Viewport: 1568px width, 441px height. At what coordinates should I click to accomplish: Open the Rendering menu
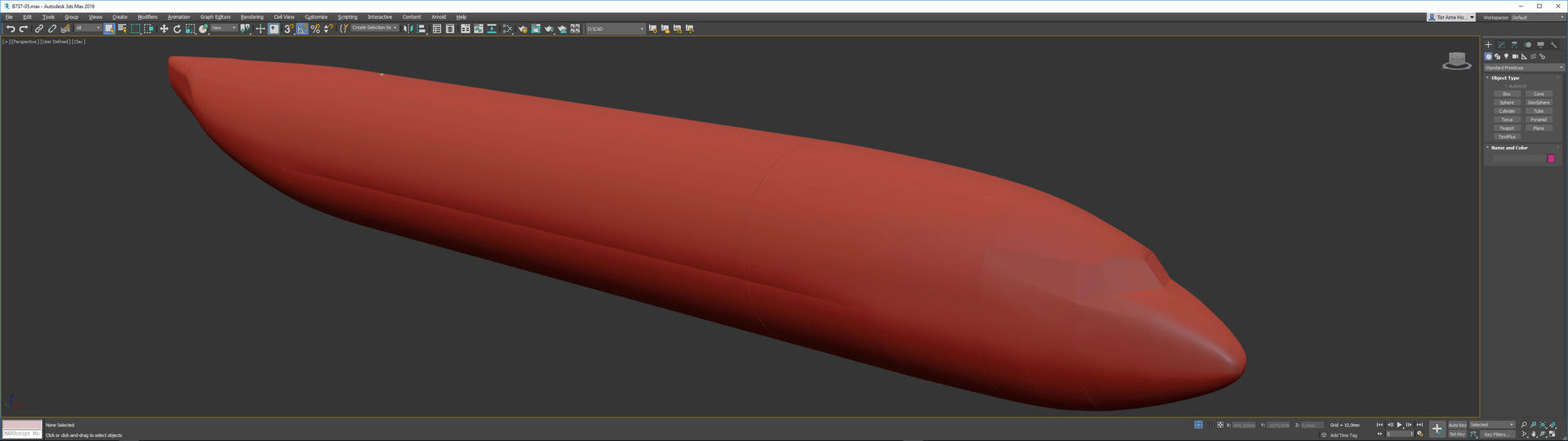pyautogui.click(x=252, y=16)
